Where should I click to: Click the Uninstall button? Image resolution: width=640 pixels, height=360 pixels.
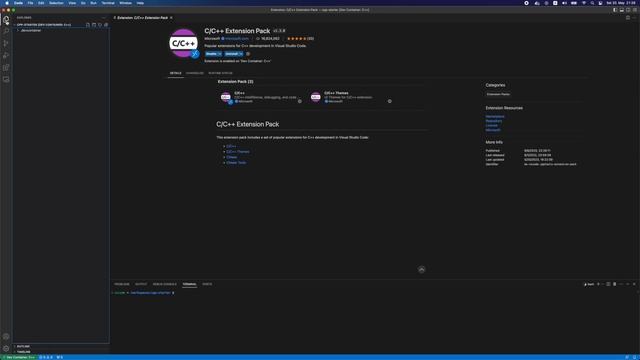pos(231,54)
